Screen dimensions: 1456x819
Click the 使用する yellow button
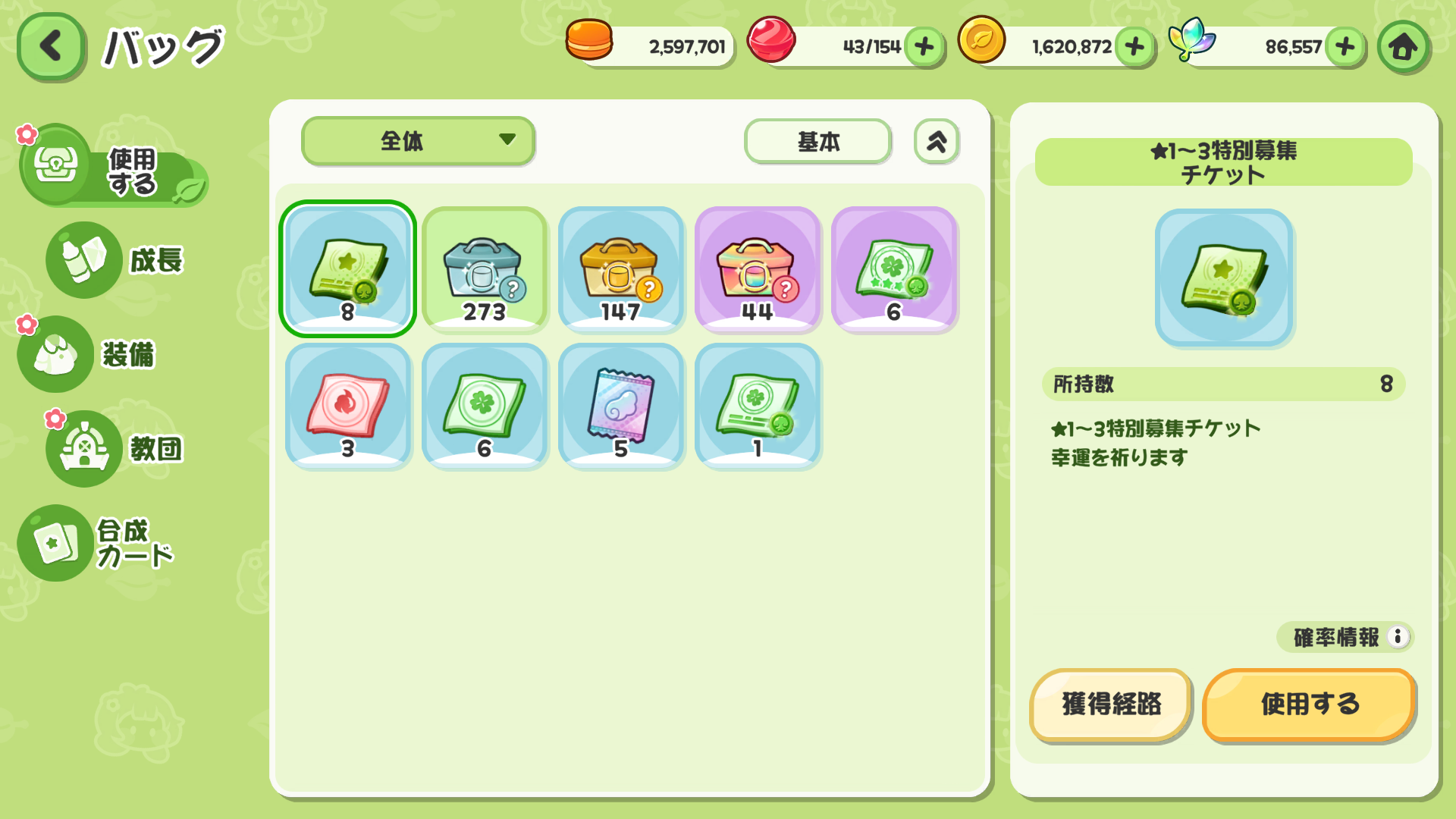[x=1310, y=704]
